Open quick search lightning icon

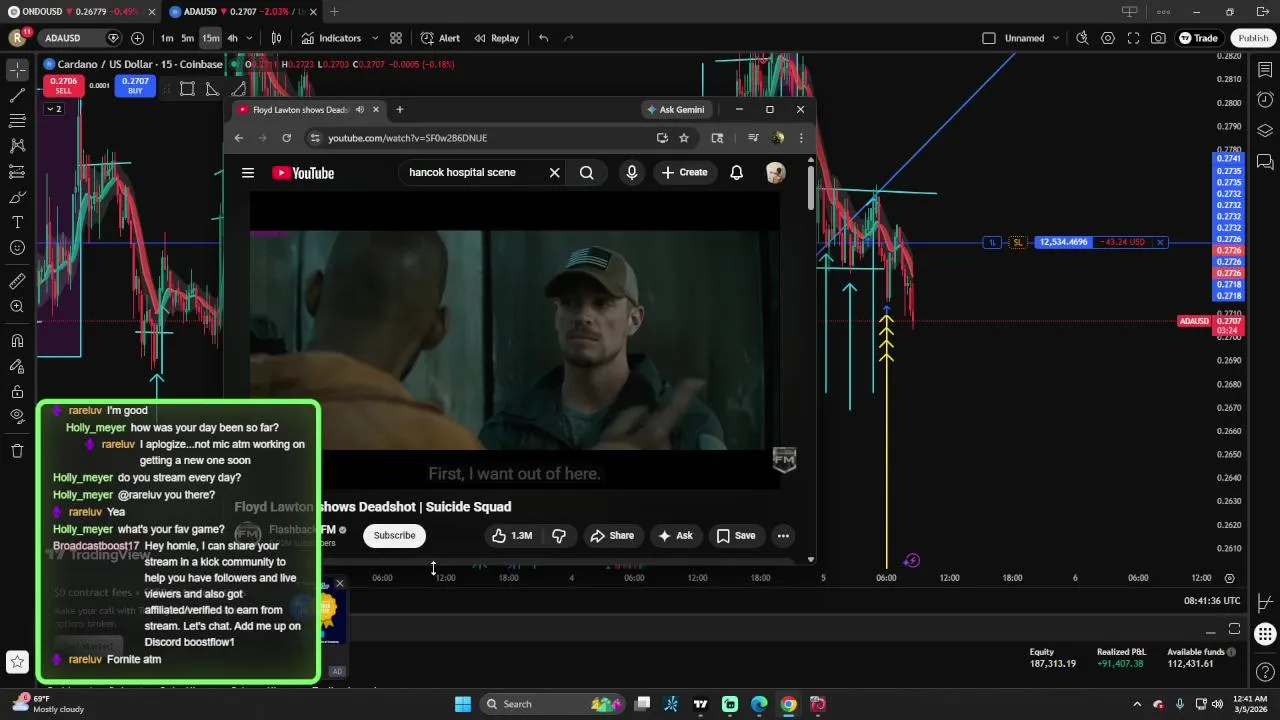click(x=1082, y=38)
